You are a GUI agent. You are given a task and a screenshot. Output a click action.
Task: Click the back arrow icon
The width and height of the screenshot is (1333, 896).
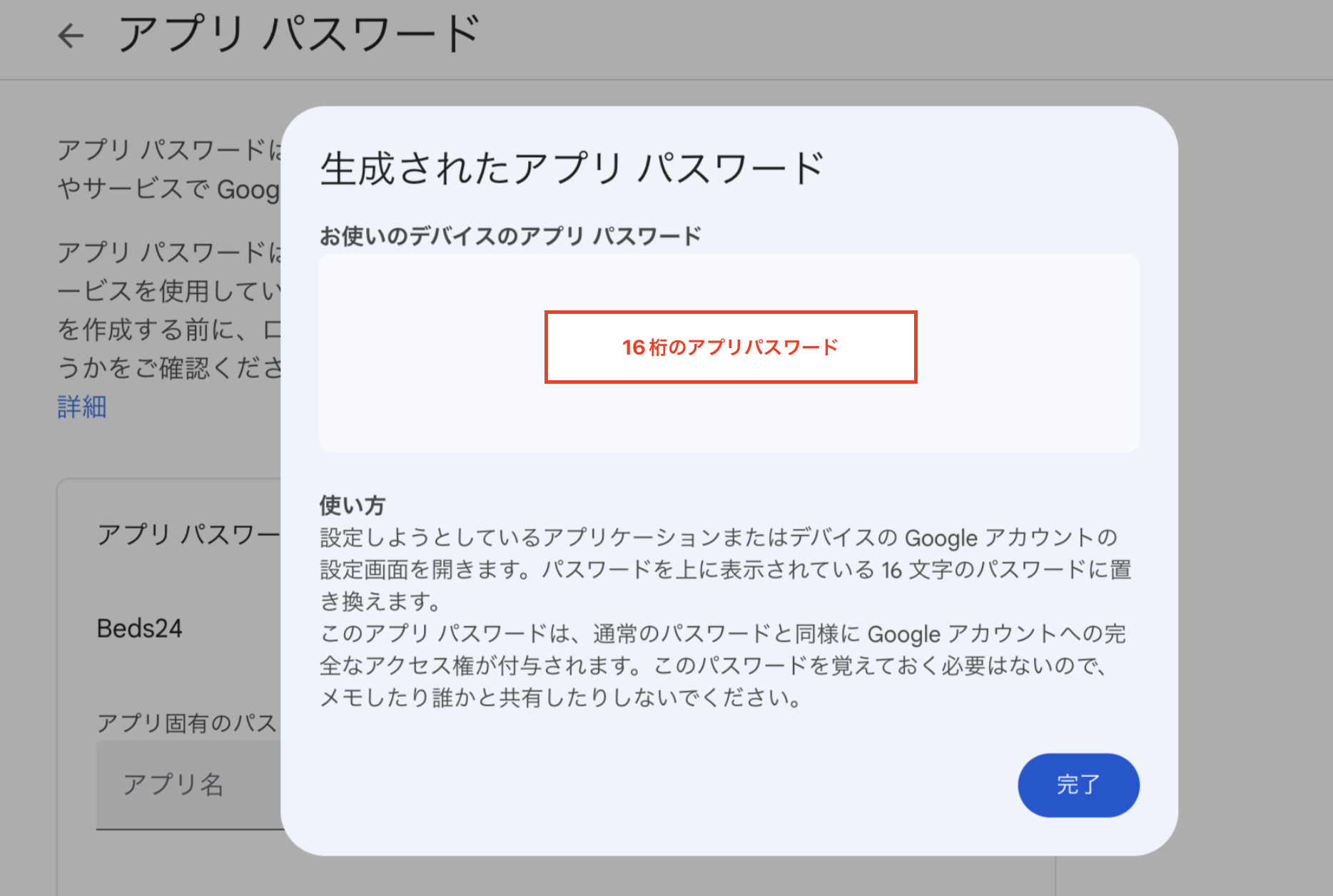pos(71,35)
